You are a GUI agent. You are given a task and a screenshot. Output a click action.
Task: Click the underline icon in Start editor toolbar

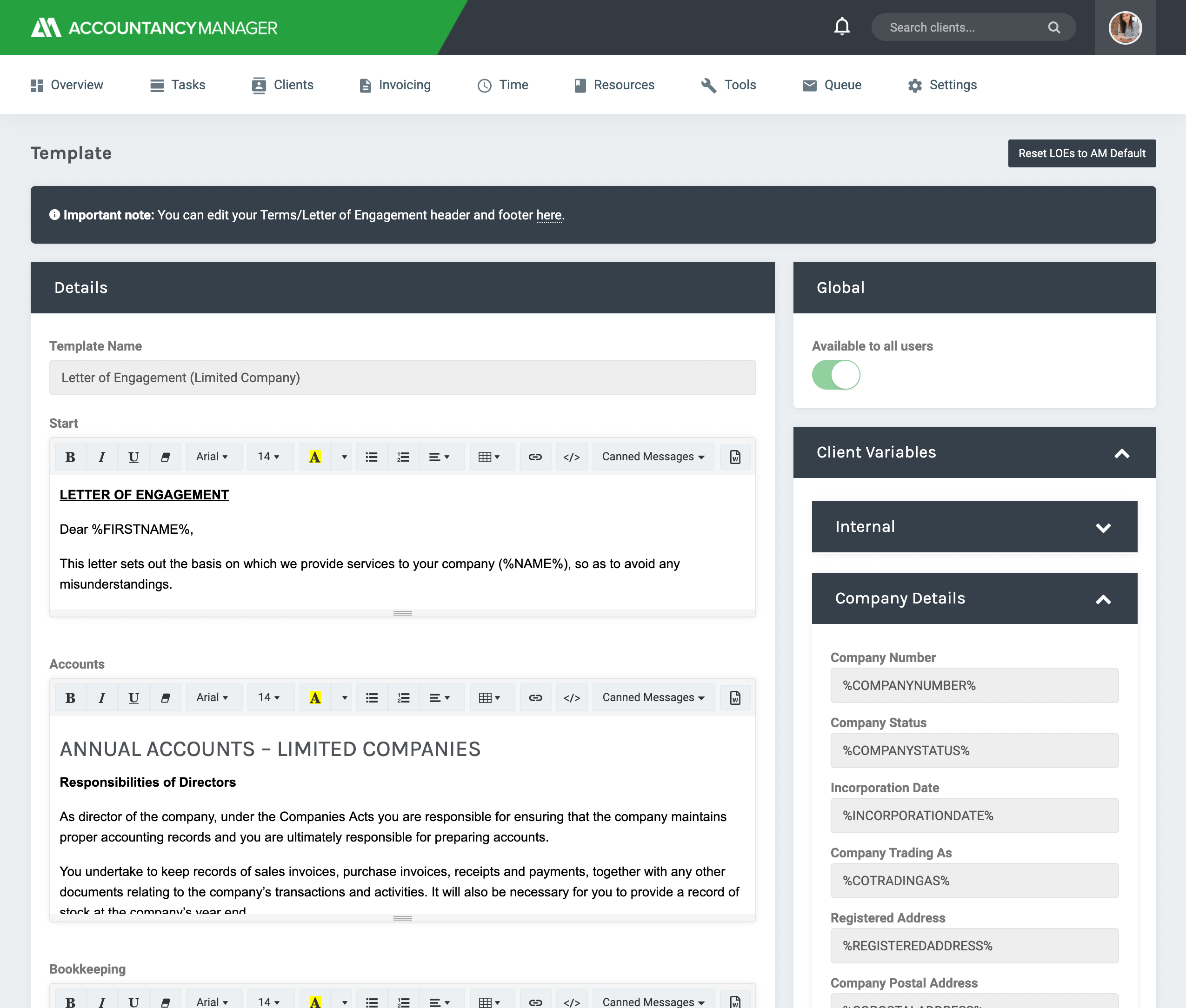click(133, 457)
